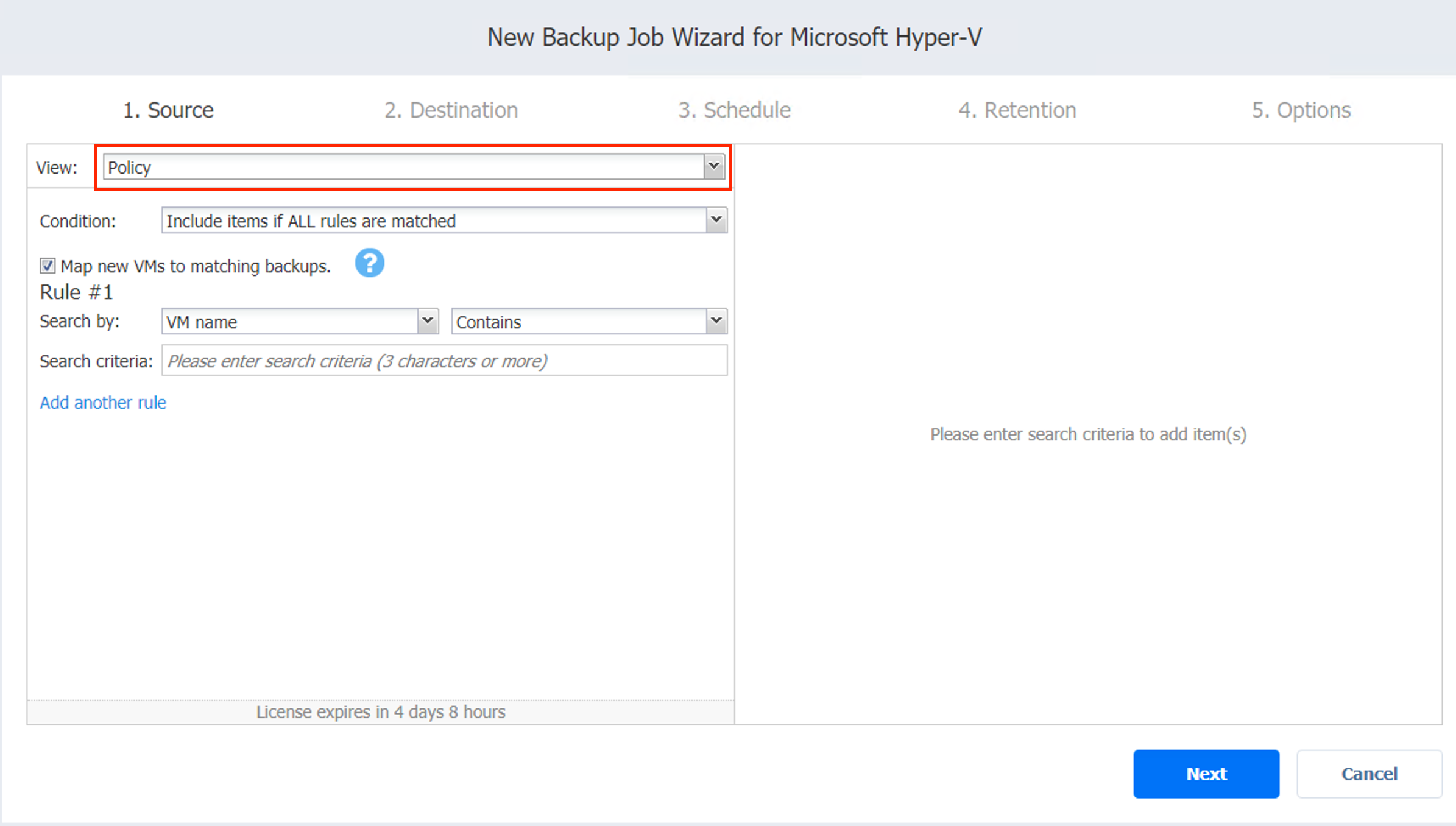Image resolution: width=1456 pixels, height=826 pixels.
Task: Click Add another rule link
Action: pyautogui.click(x=103, y=403)
